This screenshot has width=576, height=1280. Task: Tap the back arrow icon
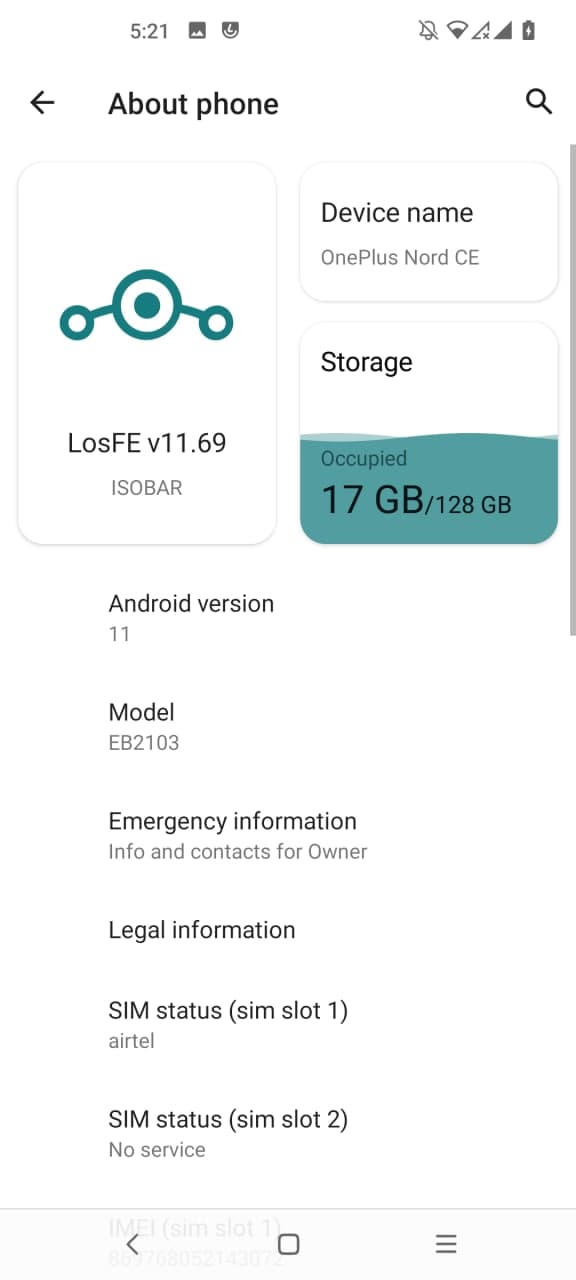tap(42, 102)
